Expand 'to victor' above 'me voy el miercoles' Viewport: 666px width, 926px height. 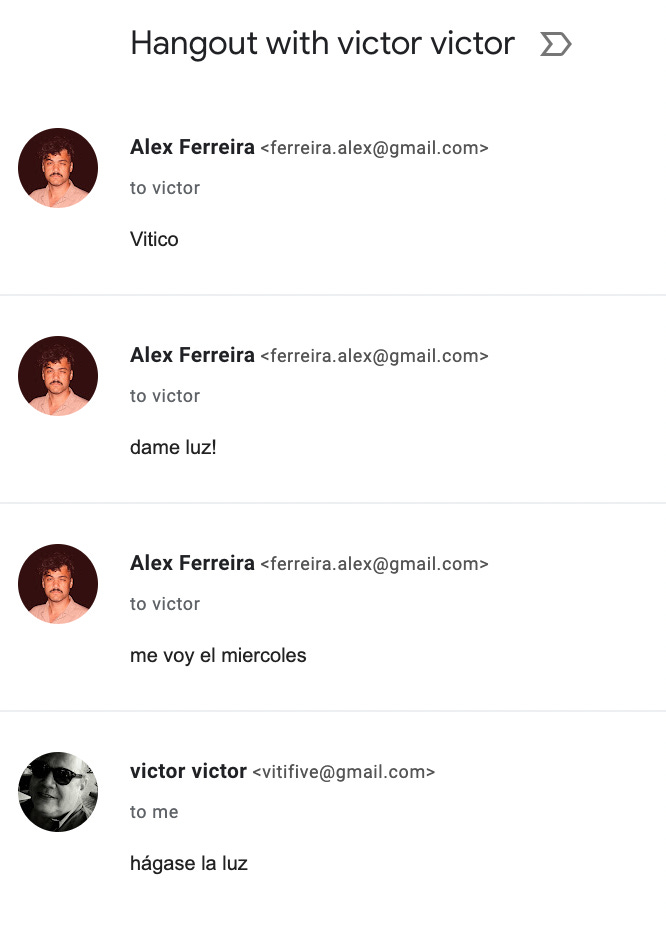(x=165, y=604)
